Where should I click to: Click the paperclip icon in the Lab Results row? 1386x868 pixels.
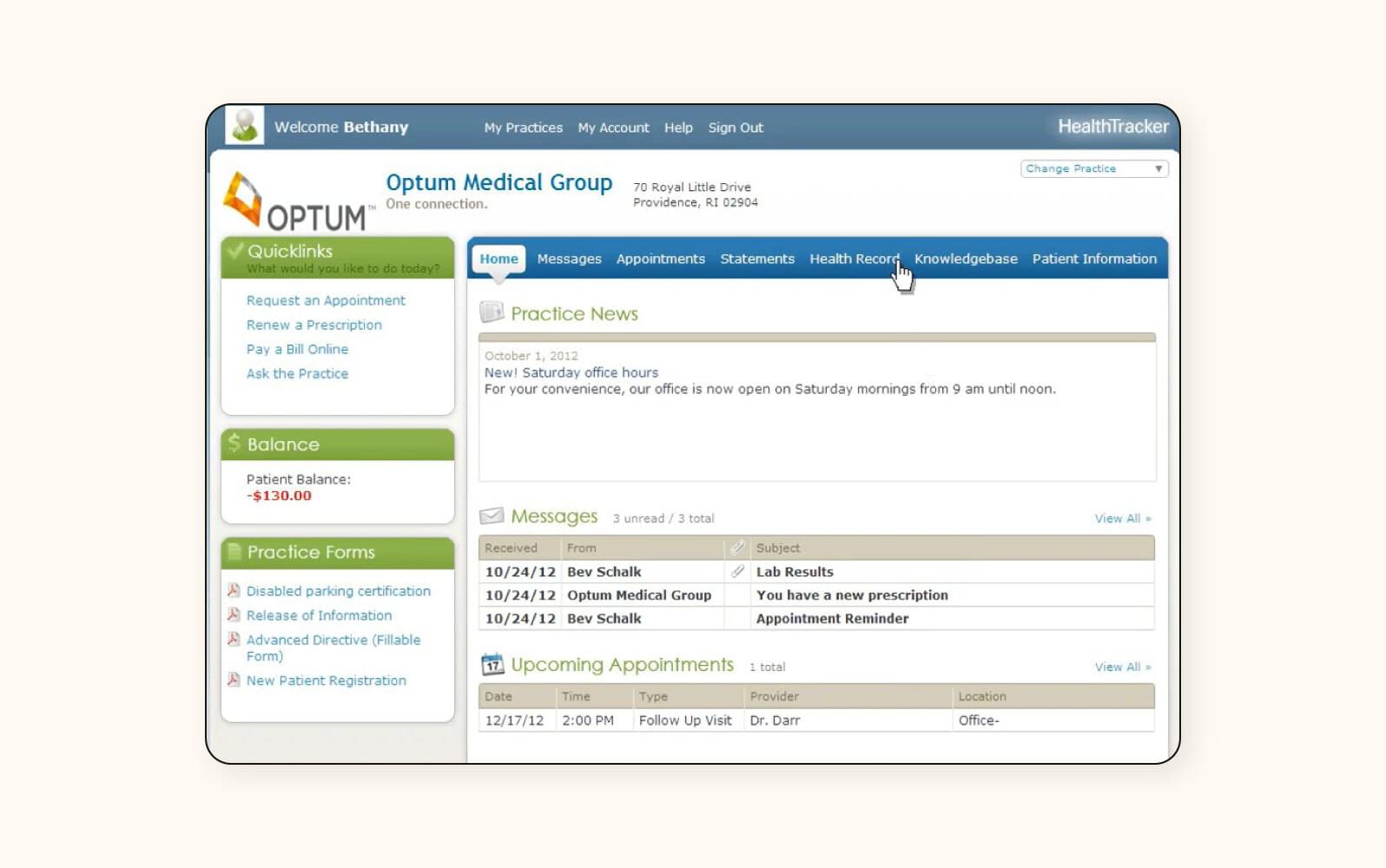click(737, 571)
